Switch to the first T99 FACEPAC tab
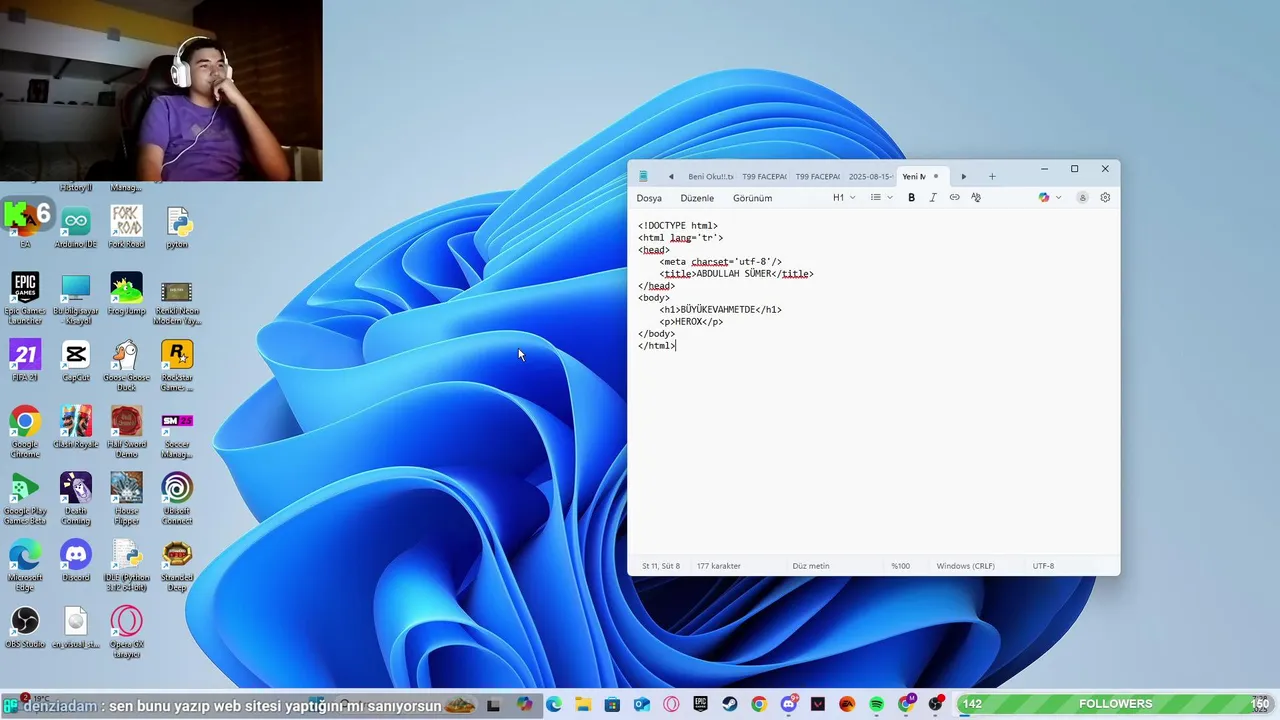The width and height of the screenshot is (1280, 720). coord(763,177)
